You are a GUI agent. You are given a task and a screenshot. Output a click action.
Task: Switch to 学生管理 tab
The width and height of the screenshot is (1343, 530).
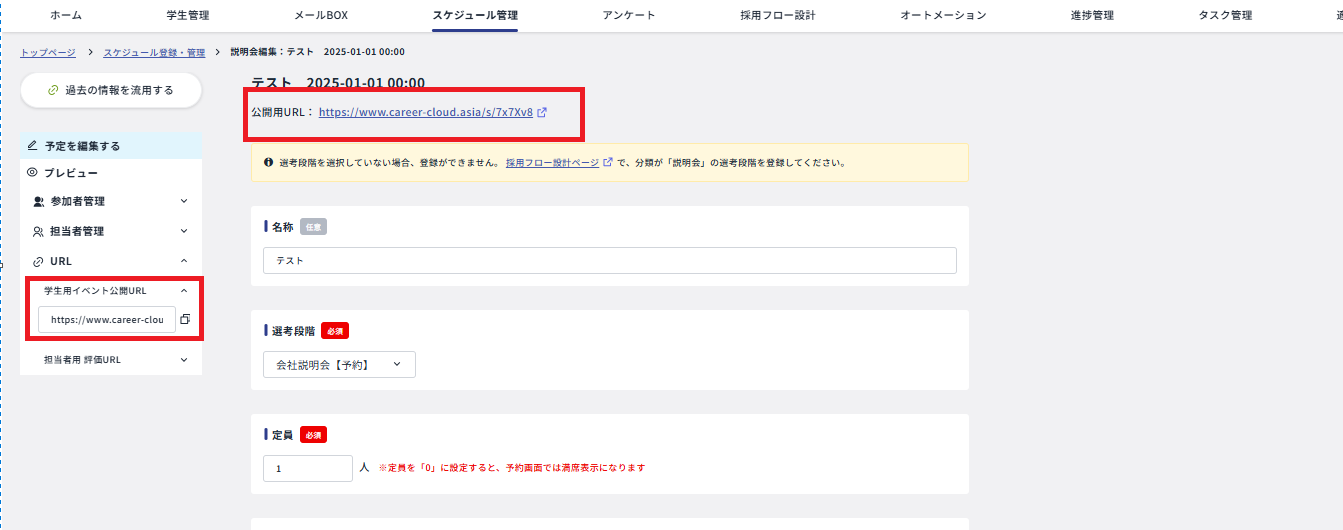click(188, 15)
